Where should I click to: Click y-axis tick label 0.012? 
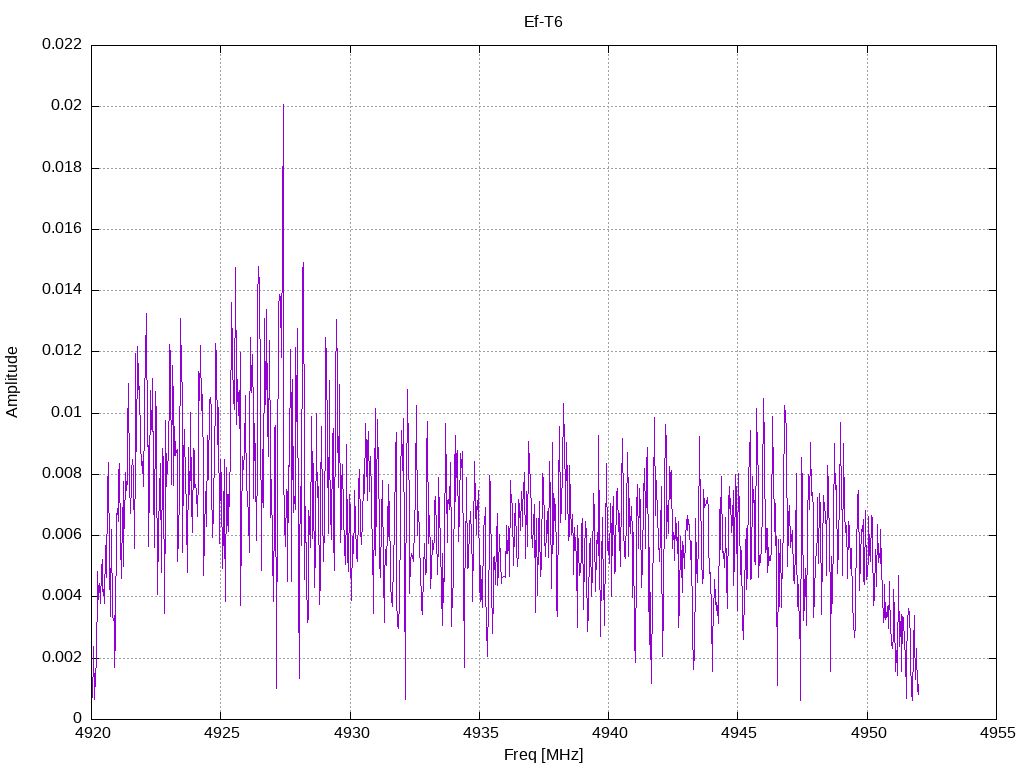tap(62, 351)
